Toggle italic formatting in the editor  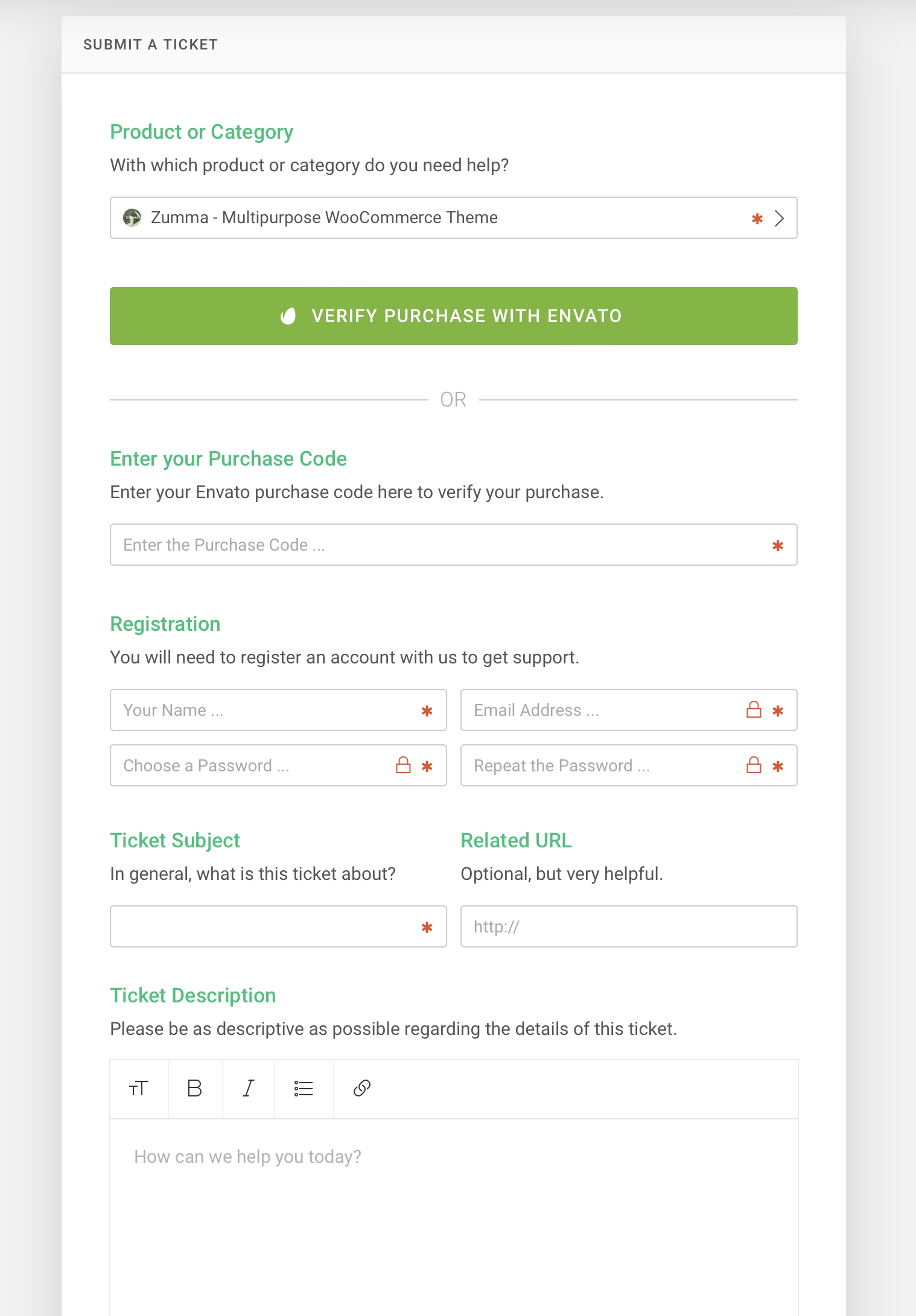248,1089
